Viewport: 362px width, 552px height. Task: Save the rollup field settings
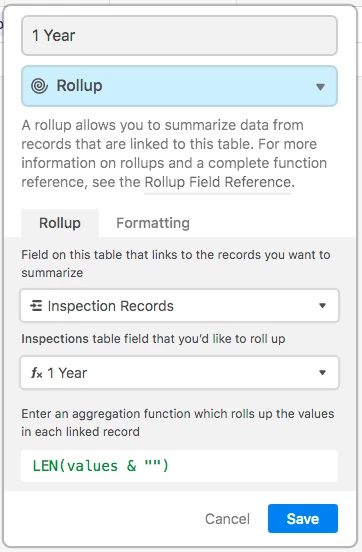(x=302, y=519)
